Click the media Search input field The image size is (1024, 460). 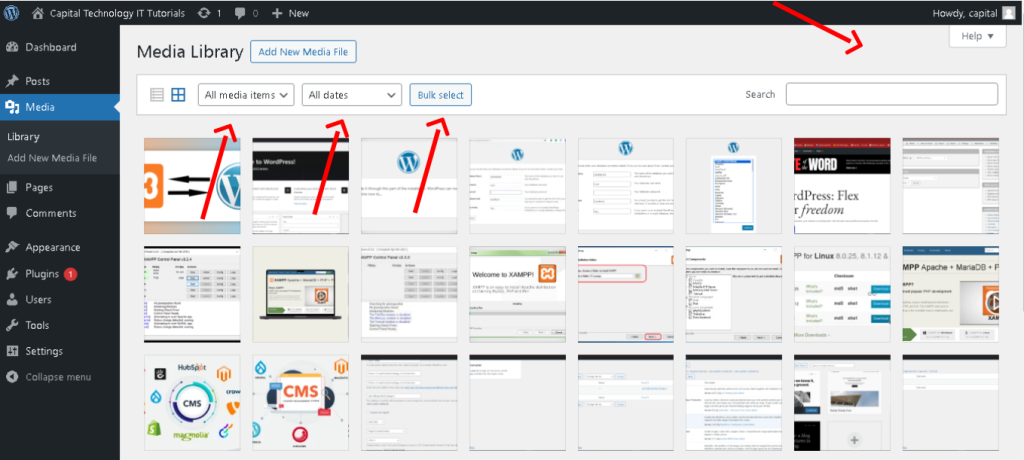[x=891, y=94]
